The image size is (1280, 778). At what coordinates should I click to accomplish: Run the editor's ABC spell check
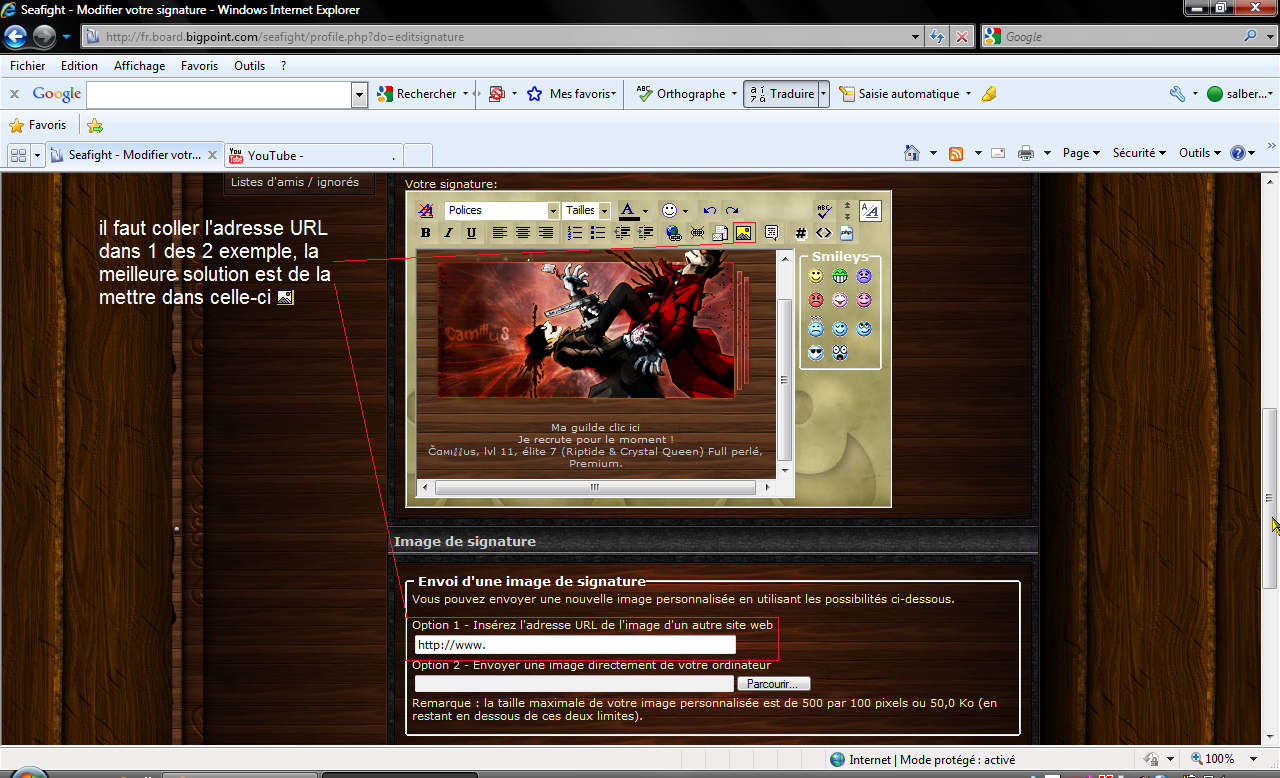point(824,211)
